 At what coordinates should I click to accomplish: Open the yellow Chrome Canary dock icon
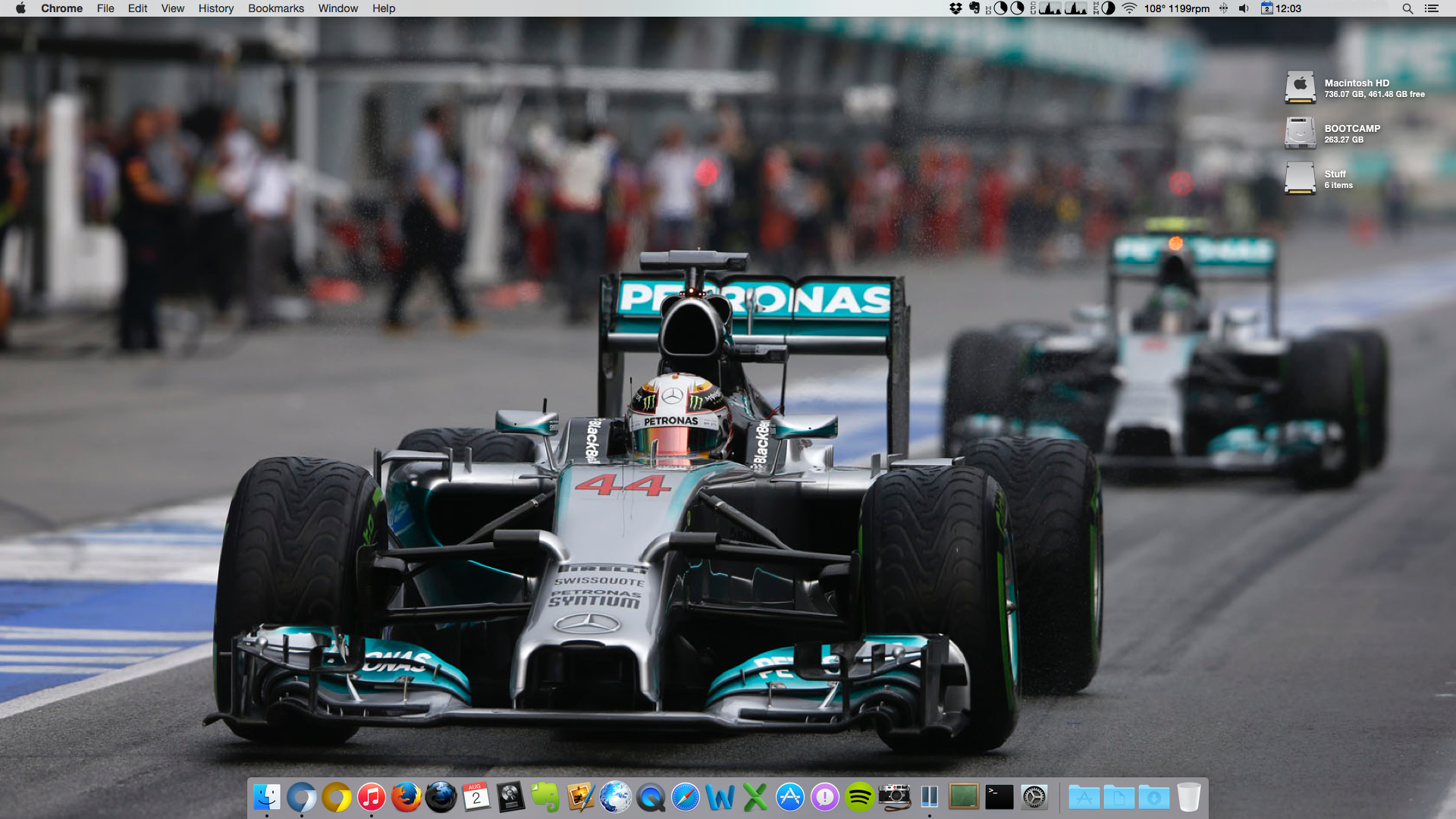click(337, 797)
